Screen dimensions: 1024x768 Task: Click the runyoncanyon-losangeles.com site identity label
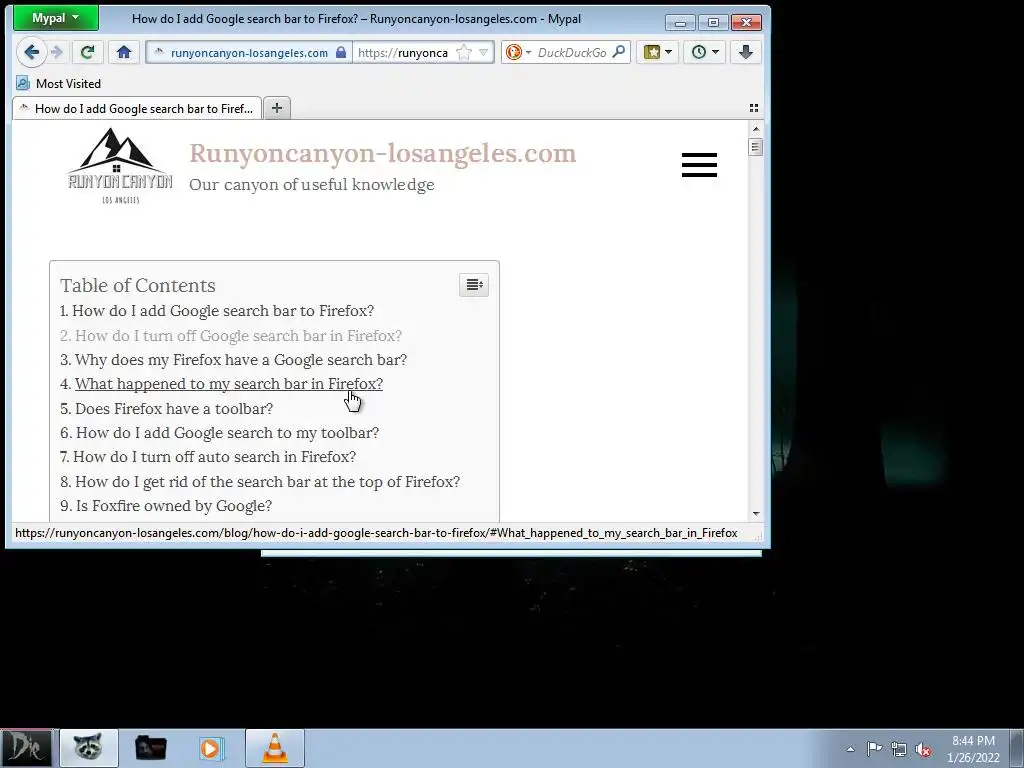tap(249, 53)
